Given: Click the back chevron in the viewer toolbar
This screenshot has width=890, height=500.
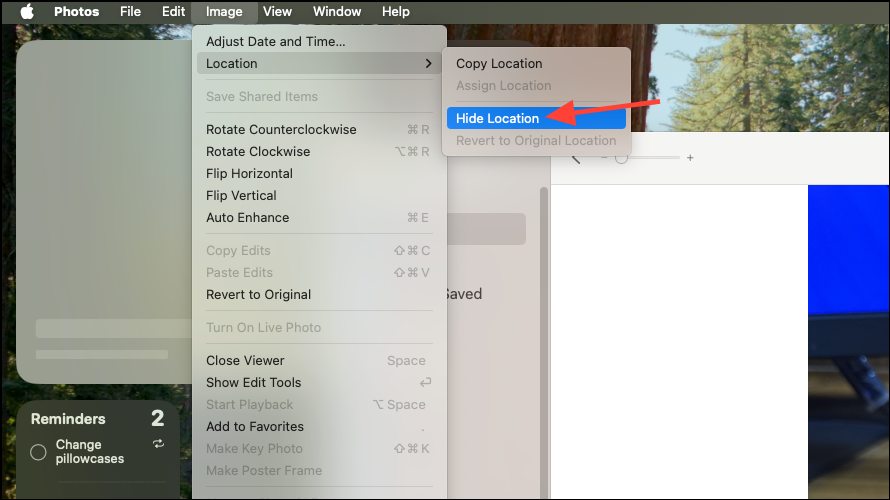Looking at the screenshot, I should 575,158.
